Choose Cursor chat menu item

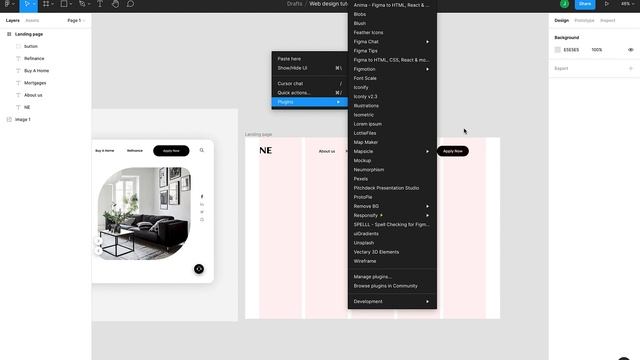(x=310, y=83)
